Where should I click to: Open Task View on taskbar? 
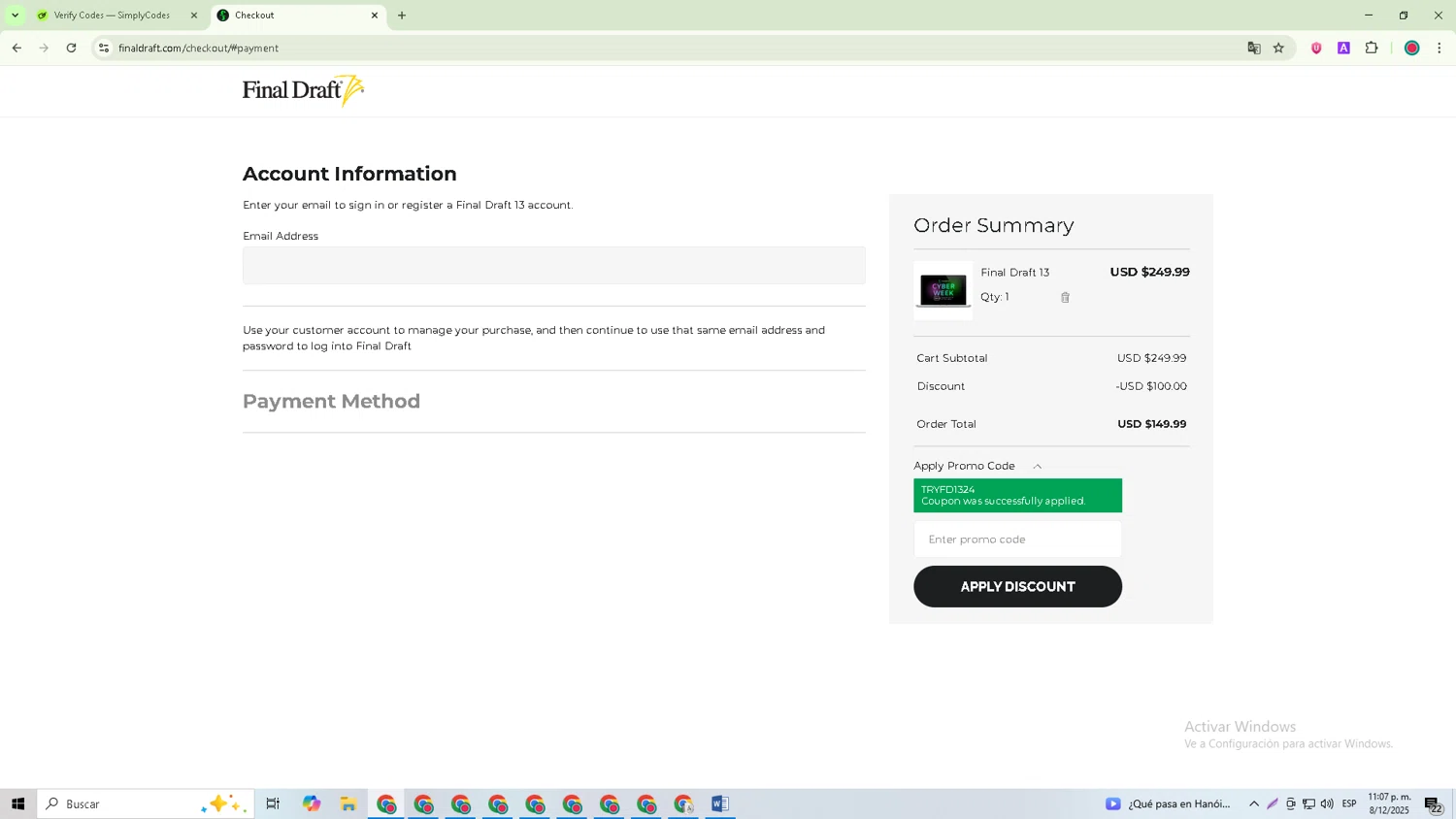tap(273, 803)
